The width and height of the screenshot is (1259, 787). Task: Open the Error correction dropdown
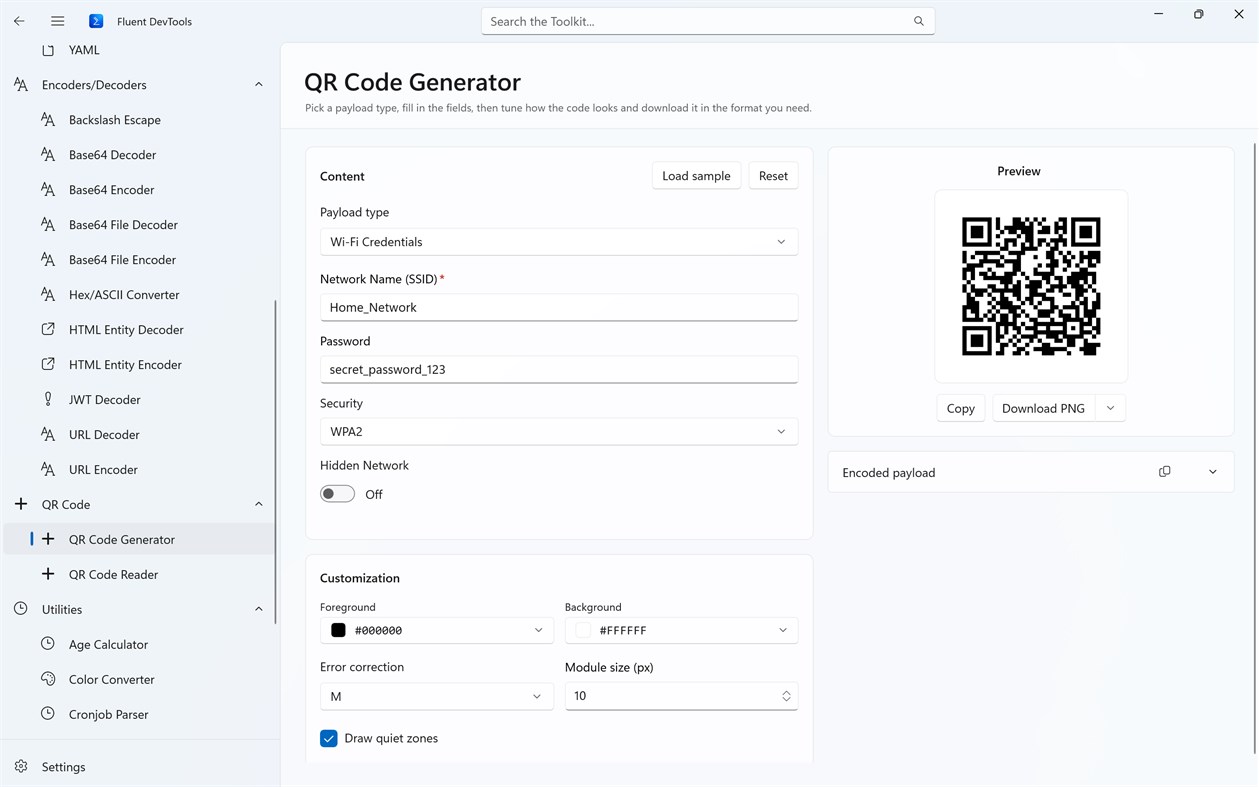pos(436,696)
